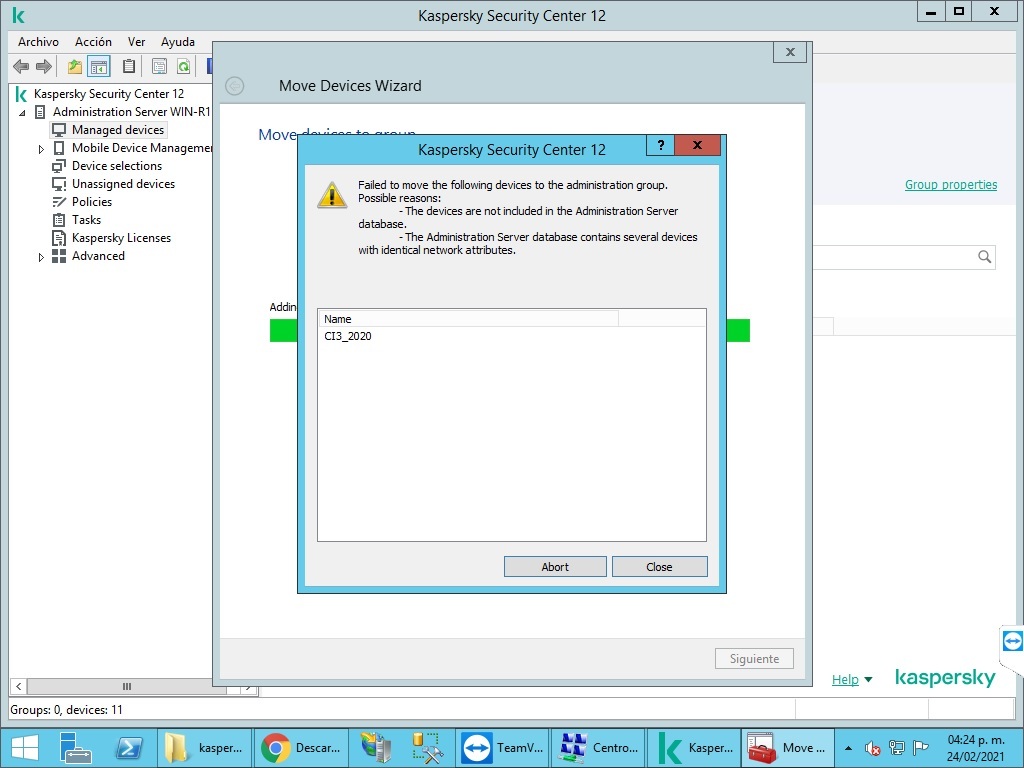The width and height of the screenshot is (1024, 768).
Task: Click the disabled Siguiente button
Action: (x=754, y=658)
